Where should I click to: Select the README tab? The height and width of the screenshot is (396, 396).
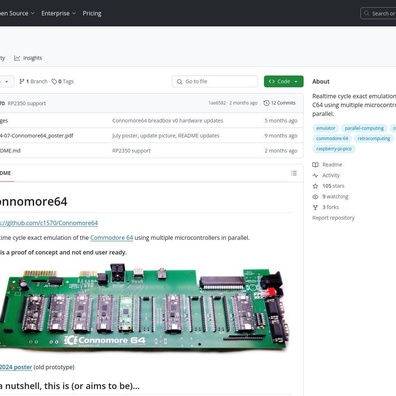point(6,173)
